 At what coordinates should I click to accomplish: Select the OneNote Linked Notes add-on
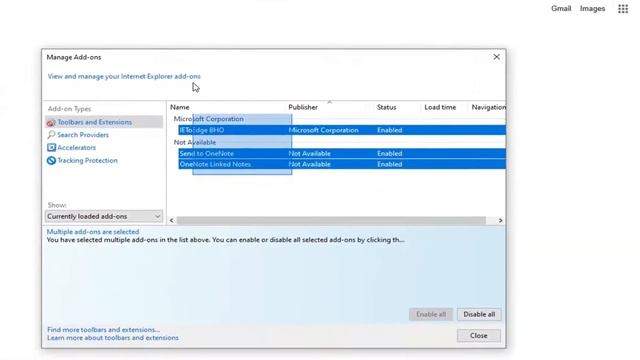342,164
